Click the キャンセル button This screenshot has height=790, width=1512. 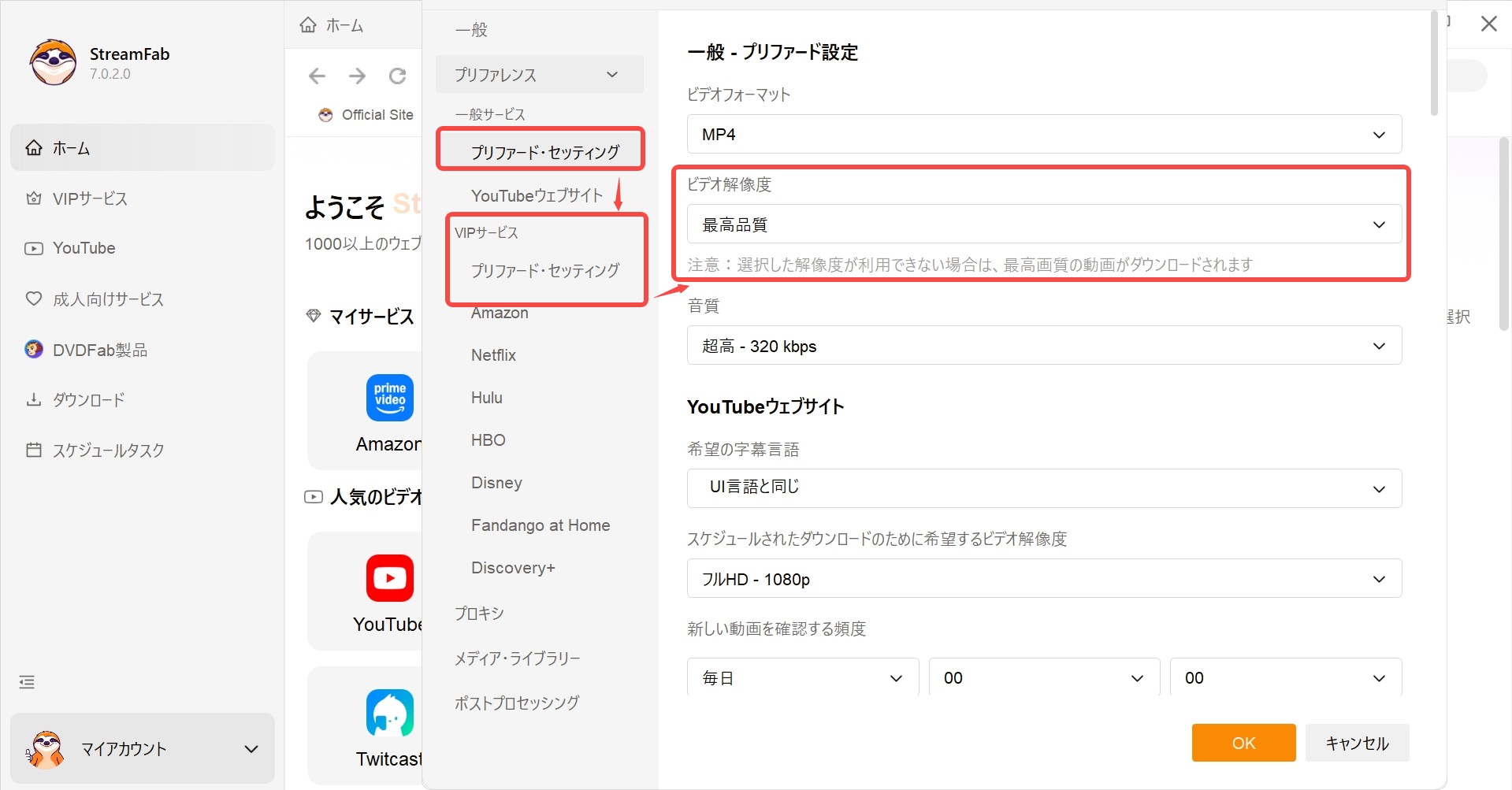coord(1357,743)
